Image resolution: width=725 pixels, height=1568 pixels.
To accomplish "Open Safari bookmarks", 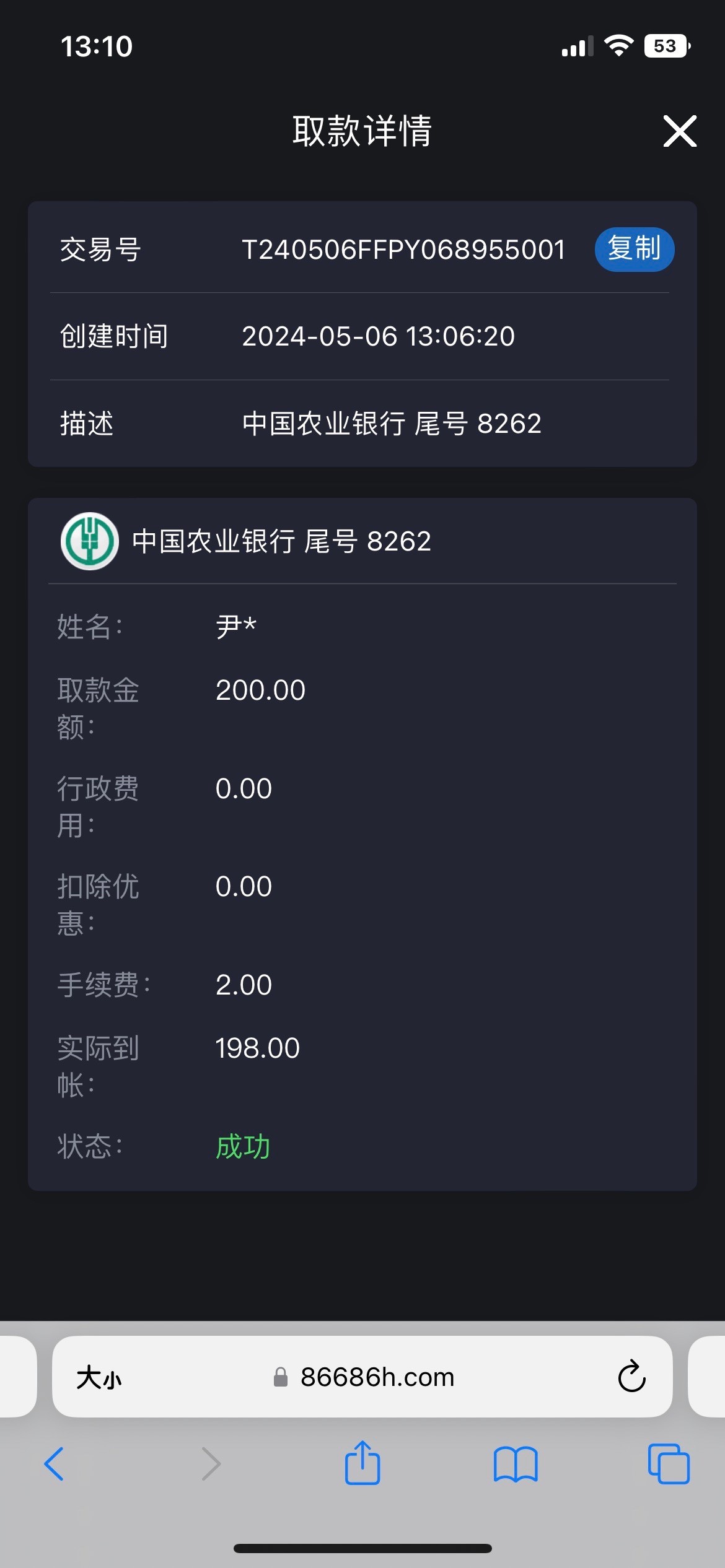I will click(x=516, y=1464).
